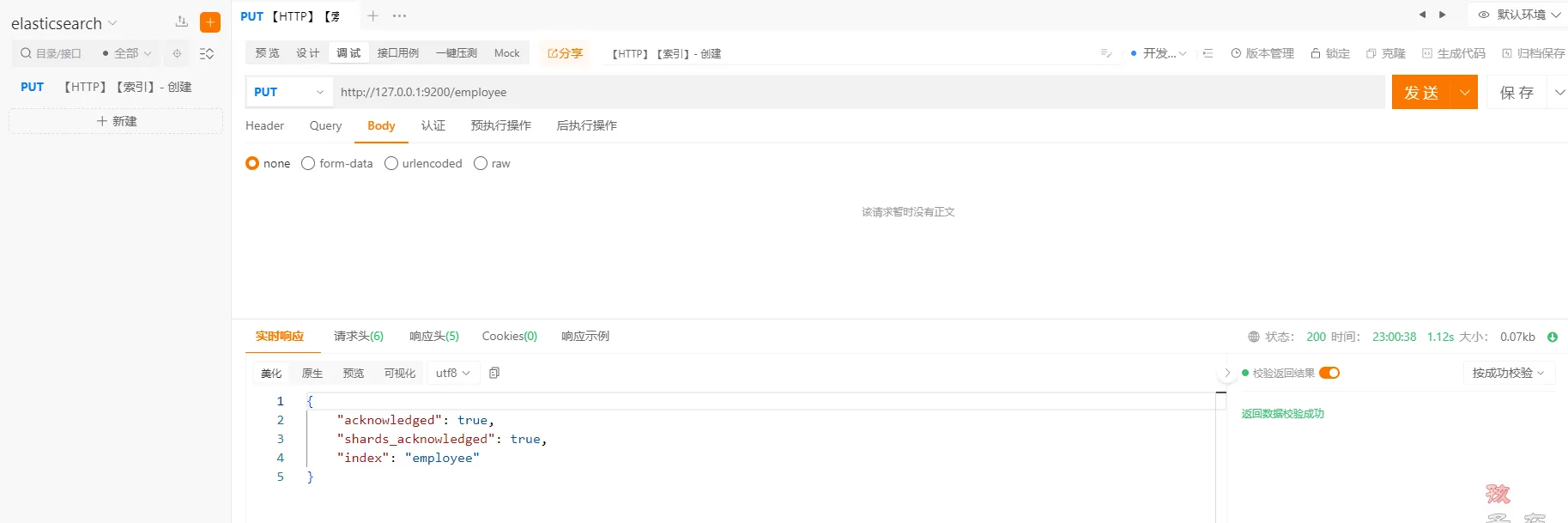The width and height of the screenshot is (1568, 523).
Task: Open 版本管理 version history
Action: 1262,53
